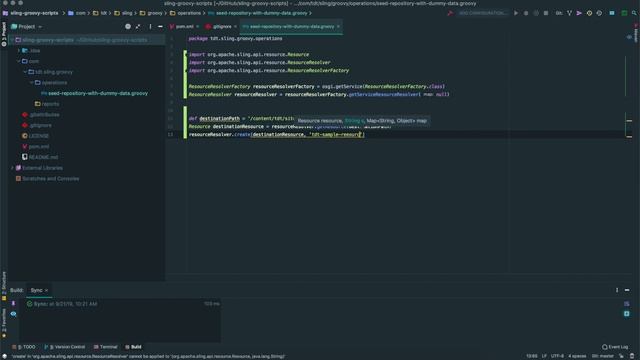Open the Maven tool stripe on right edge

636,34
